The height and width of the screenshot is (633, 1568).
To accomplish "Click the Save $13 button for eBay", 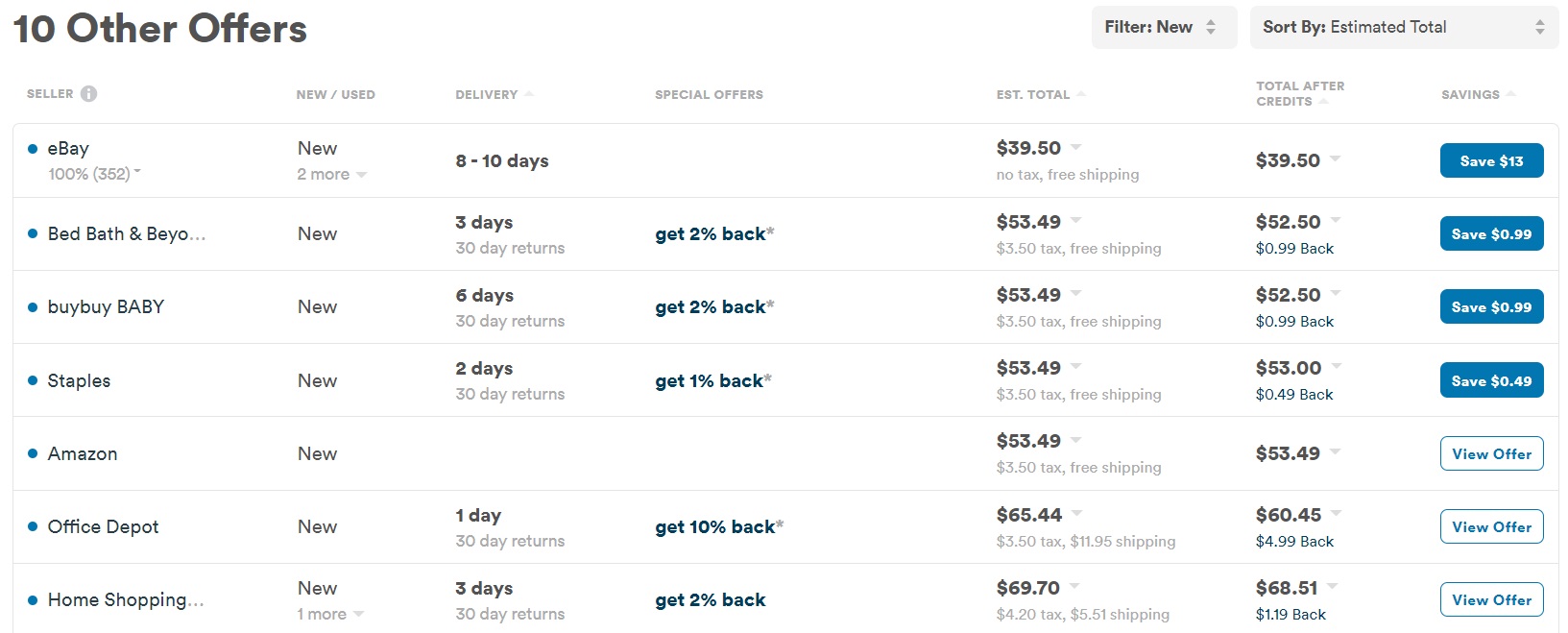I will click(x=1491, y=160).
